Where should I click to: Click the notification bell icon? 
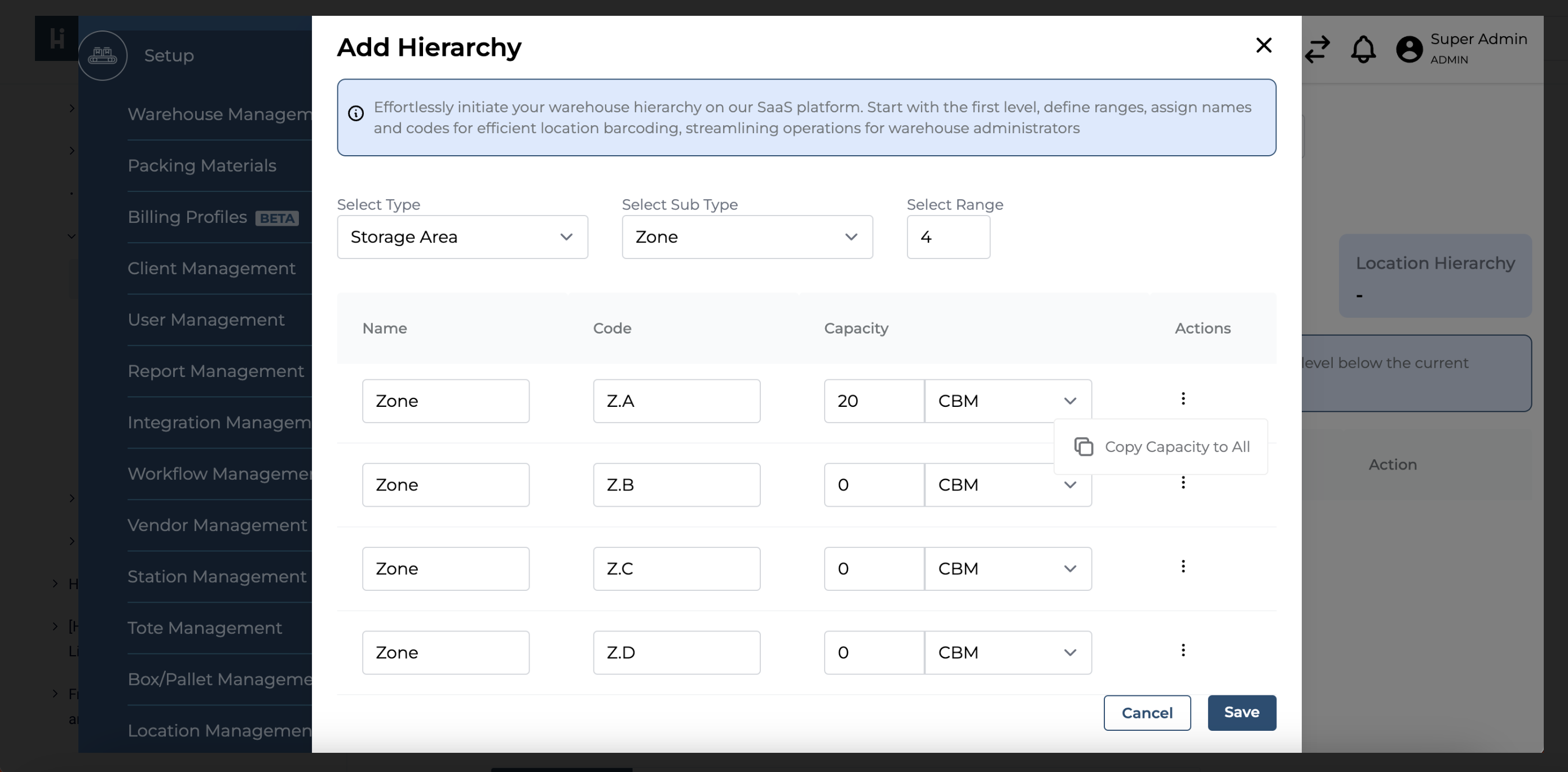click(1363, 49)
